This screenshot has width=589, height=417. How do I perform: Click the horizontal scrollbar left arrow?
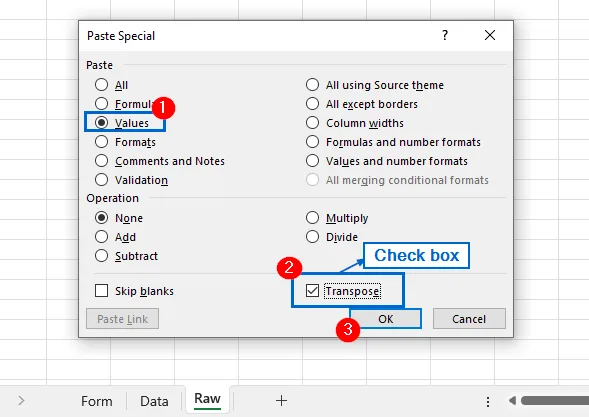click(x=512, y=400)
